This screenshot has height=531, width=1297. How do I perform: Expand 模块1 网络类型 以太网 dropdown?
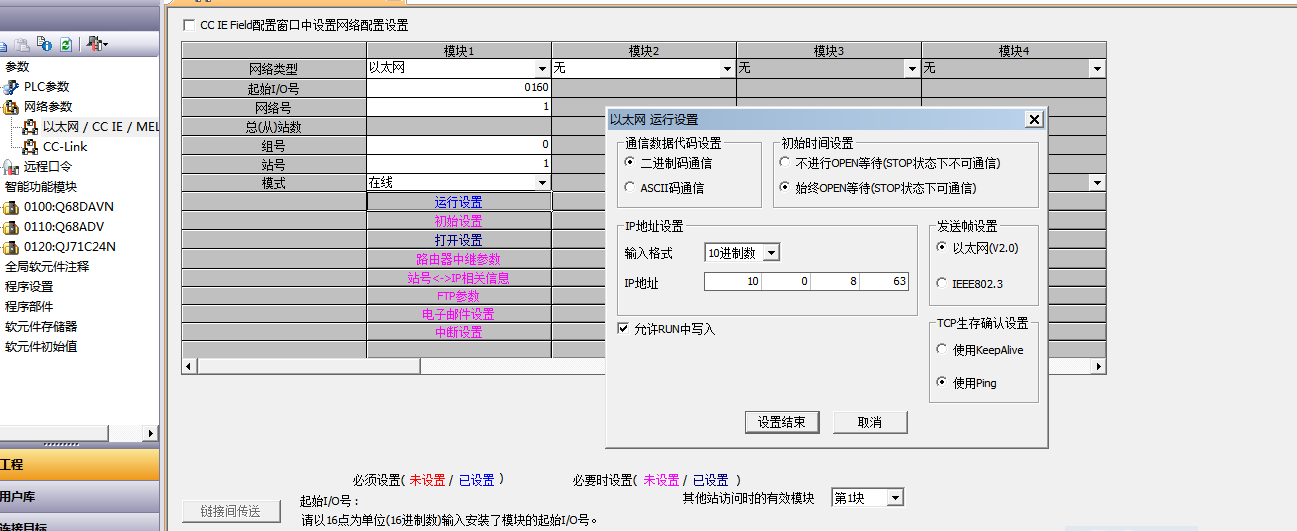coord(542,69)
